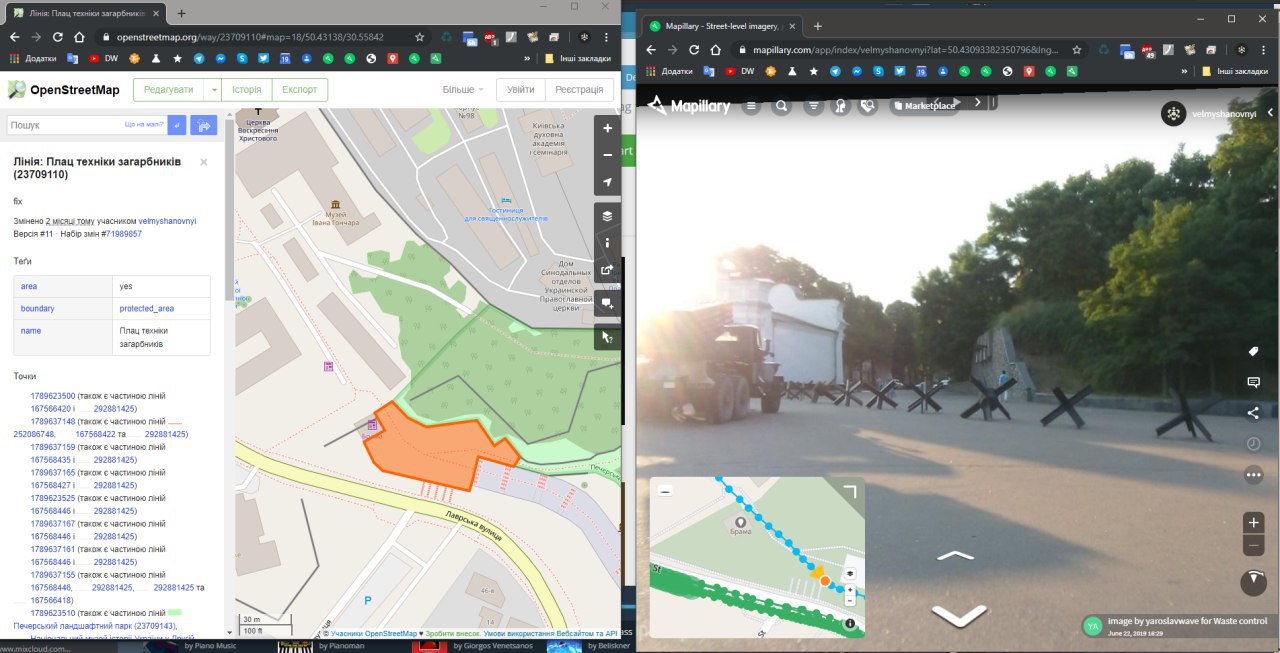This screenshot has height=653, width=1280.
Task: Open the map layers panel in OpenStreetMap
Action: (607, 216)
